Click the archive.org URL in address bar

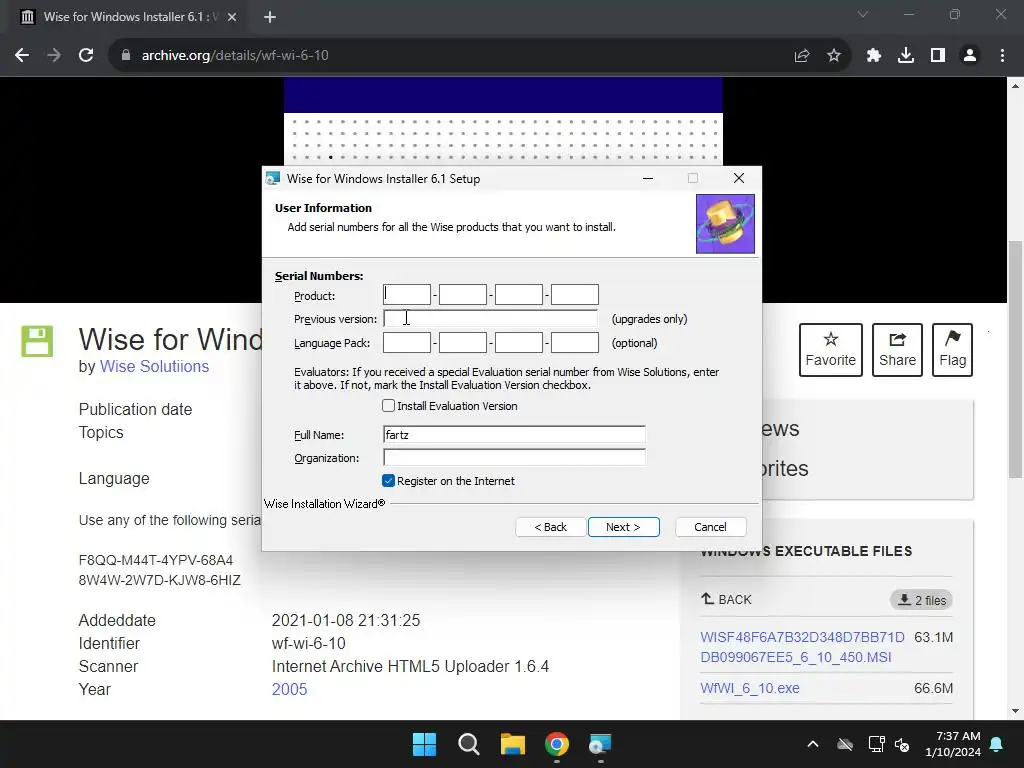coord(235,56)
